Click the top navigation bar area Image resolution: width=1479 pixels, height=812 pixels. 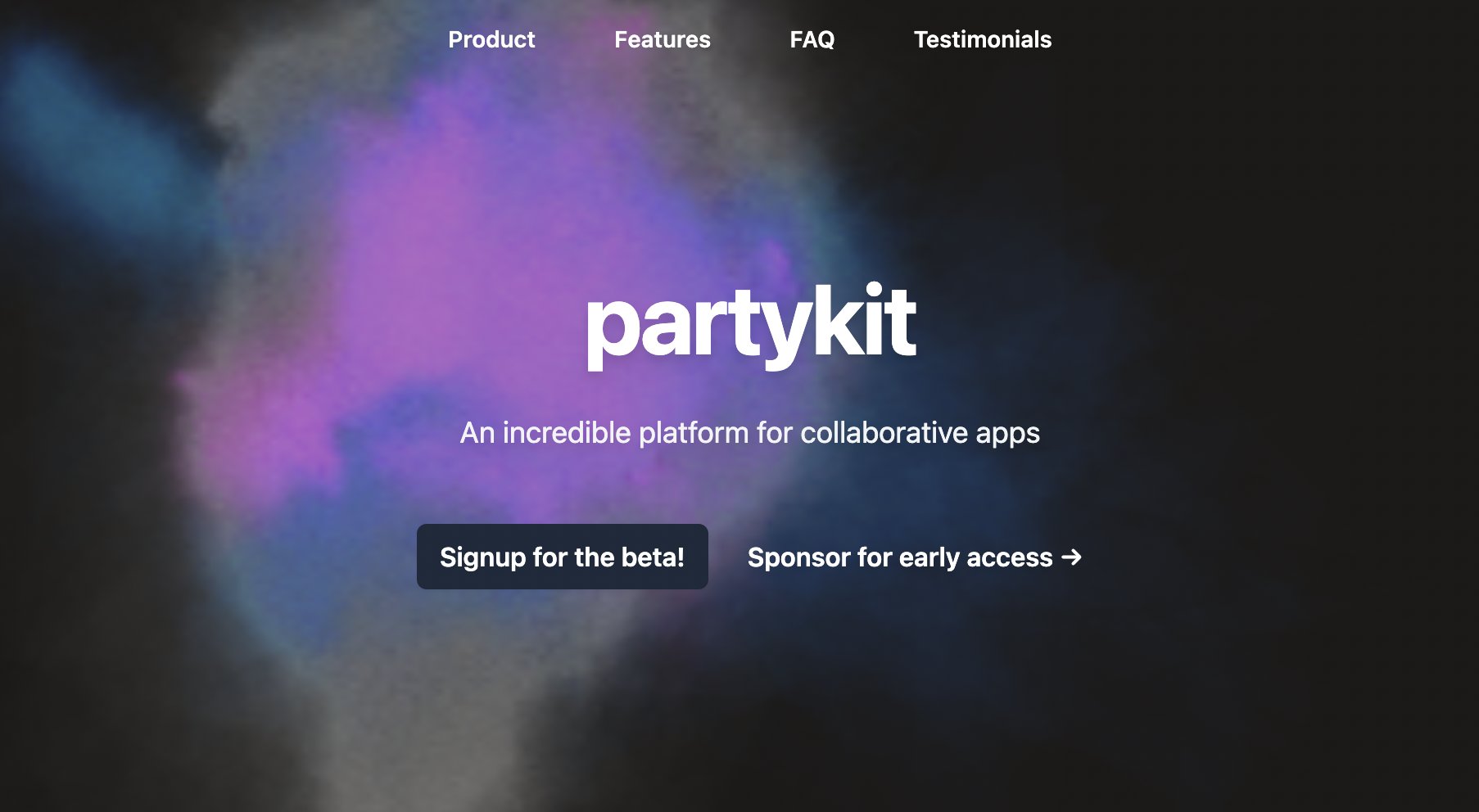point(739,39)
